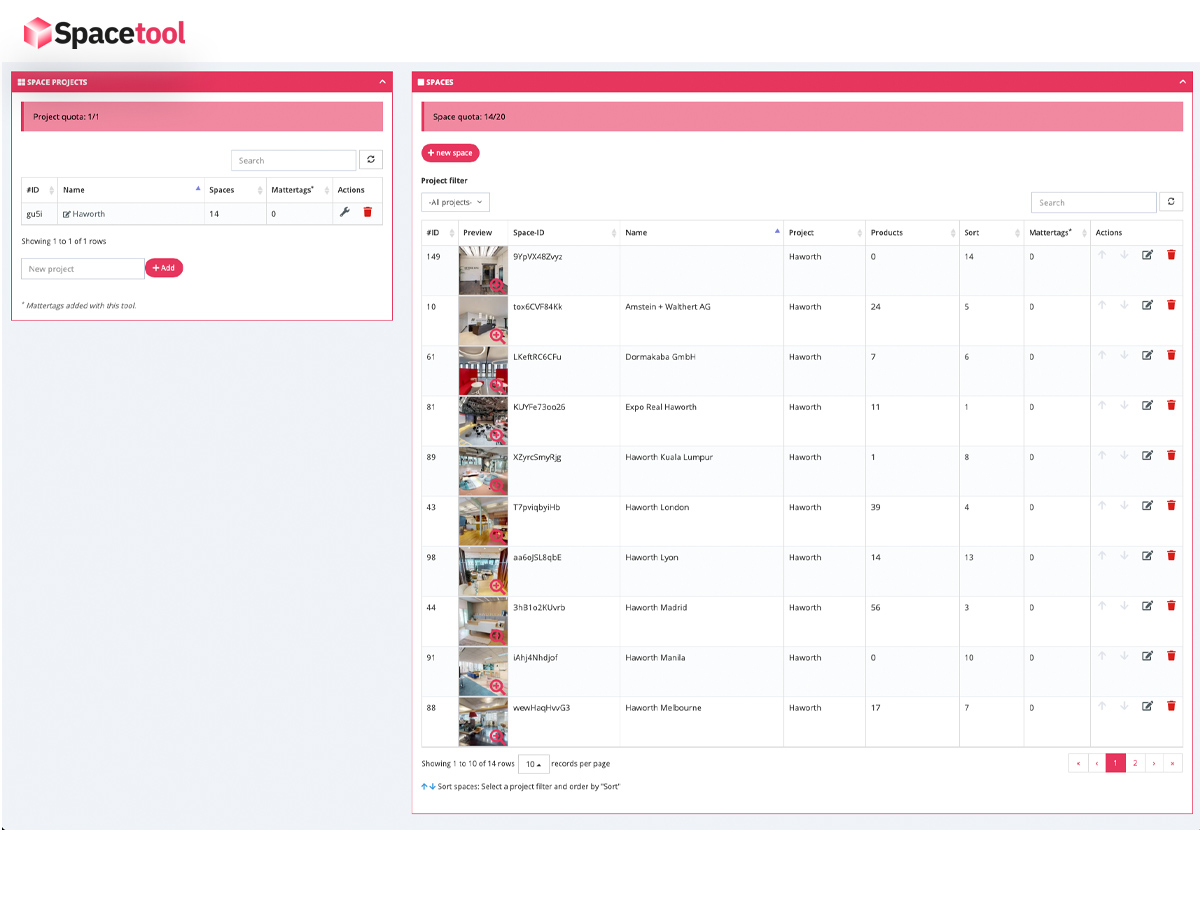Image resolution: width=1200 pixels, height=900 pixels.
Task: Focus the Spaces search field
Action: (1094, 202)
